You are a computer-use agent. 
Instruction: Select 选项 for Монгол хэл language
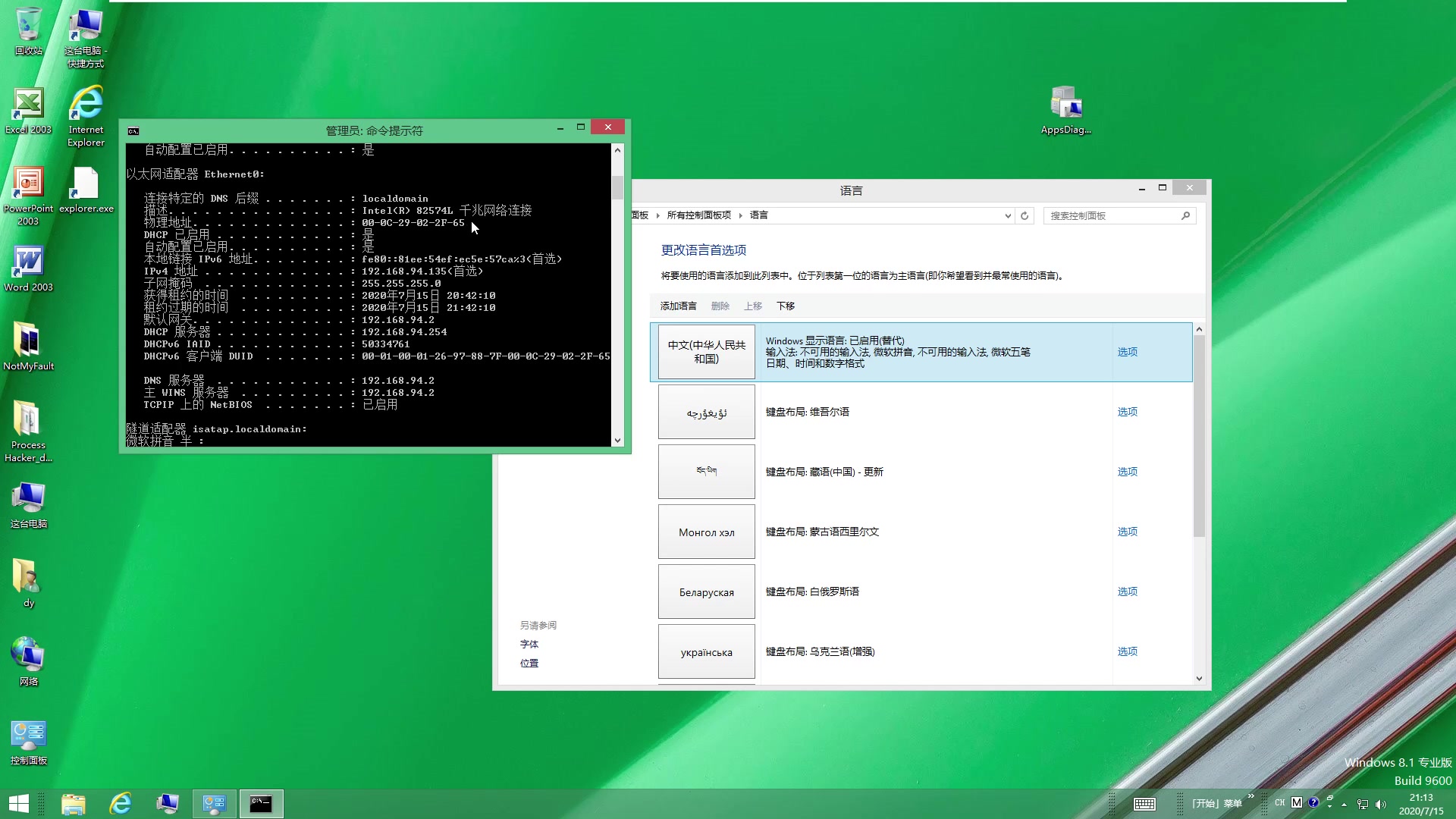pyautogui.click(x=1128, y=531)
